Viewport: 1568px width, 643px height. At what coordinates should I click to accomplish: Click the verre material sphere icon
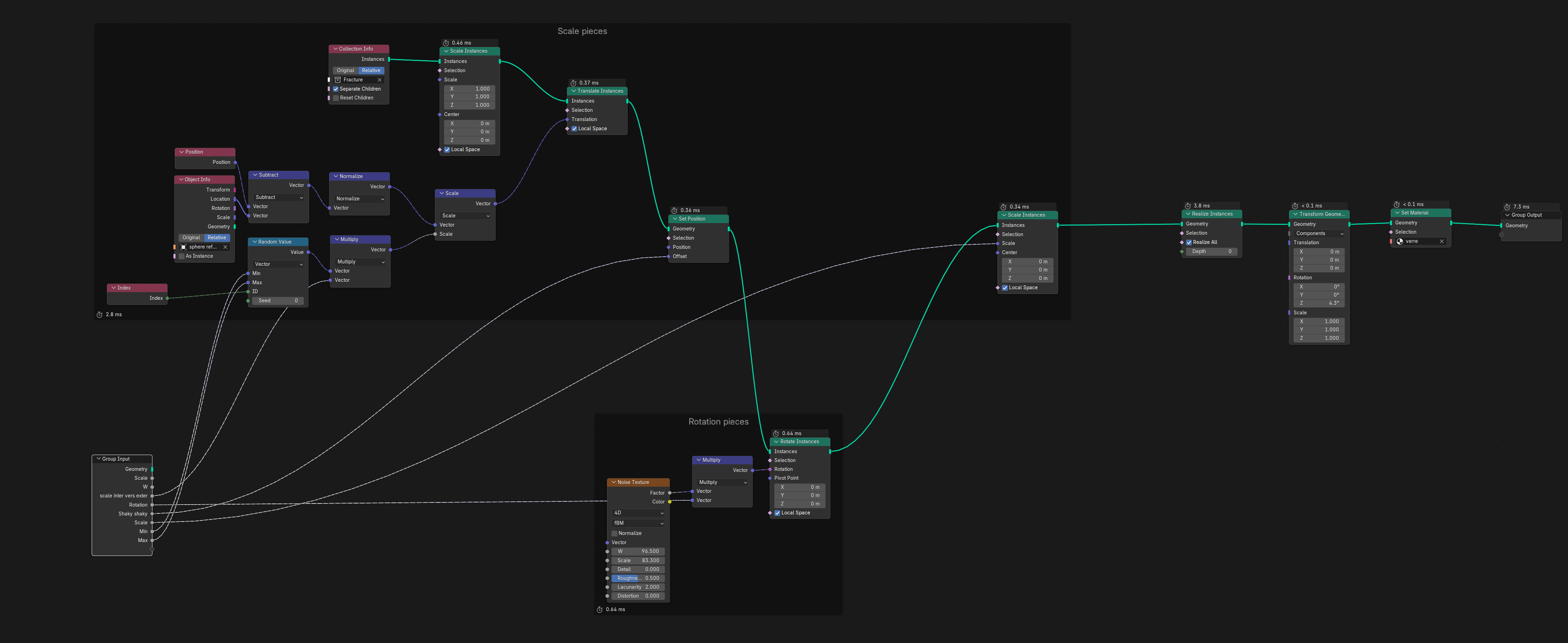[1400, 242]
